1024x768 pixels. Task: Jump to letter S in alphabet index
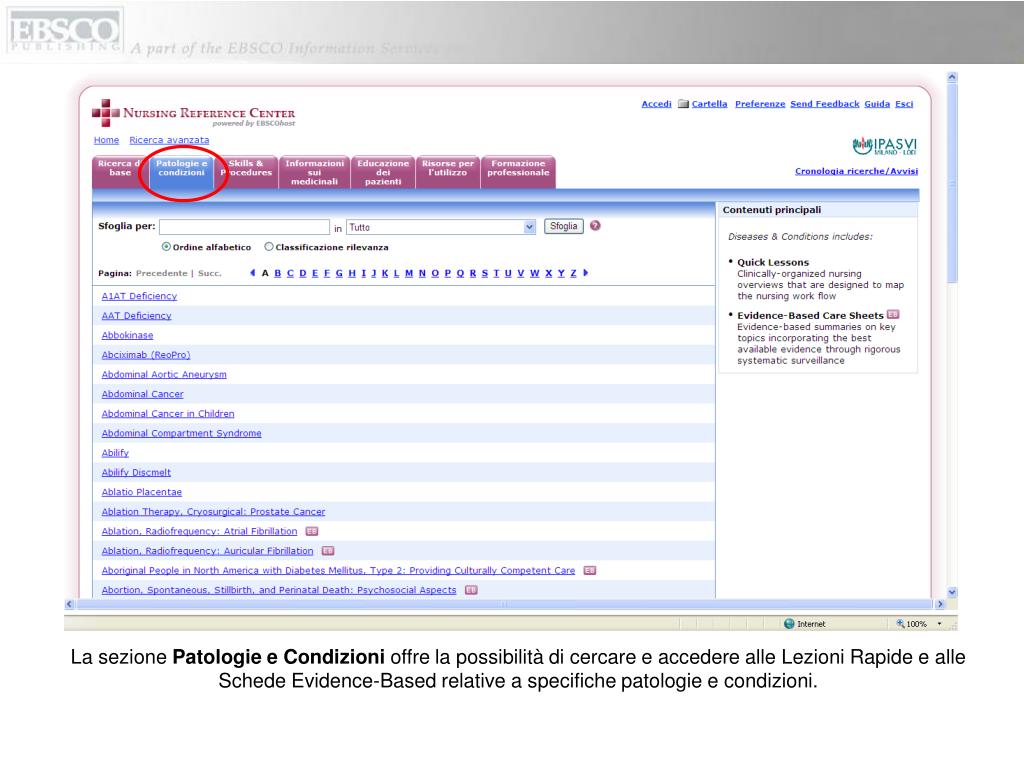(485, 273)
